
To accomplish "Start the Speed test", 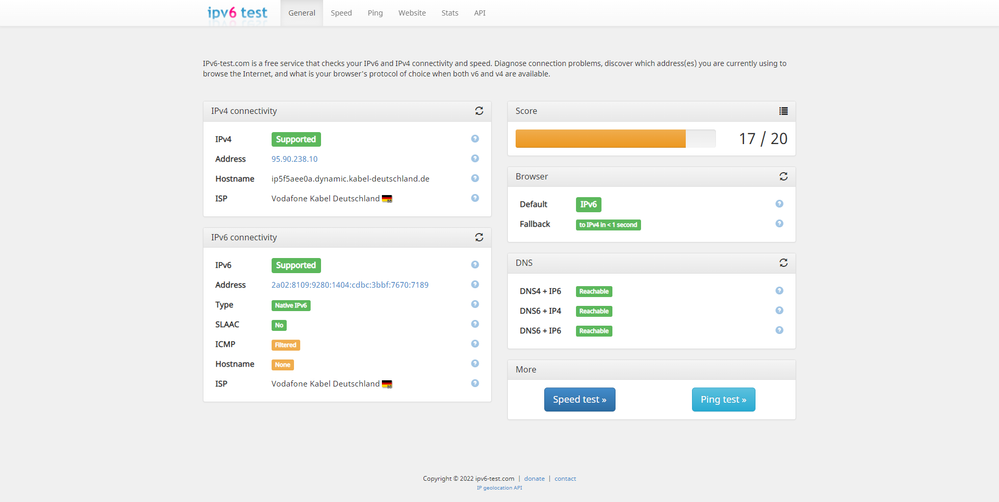I will point(580,399).
